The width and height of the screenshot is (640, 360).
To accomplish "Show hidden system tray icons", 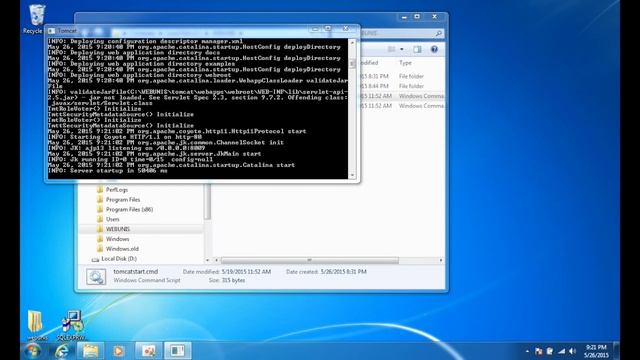I will (527, 351).
